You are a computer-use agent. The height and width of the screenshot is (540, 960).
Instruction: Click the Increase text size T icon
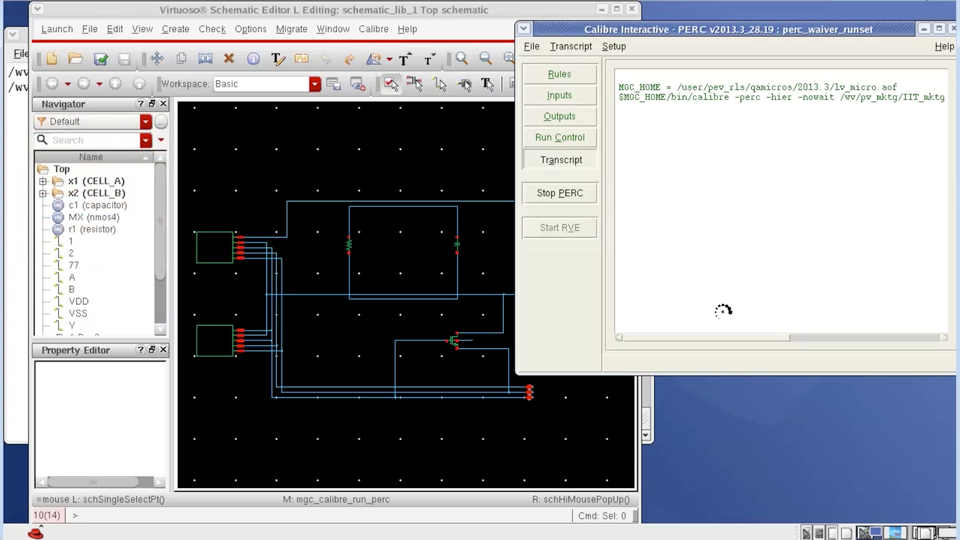click(405, 59)
